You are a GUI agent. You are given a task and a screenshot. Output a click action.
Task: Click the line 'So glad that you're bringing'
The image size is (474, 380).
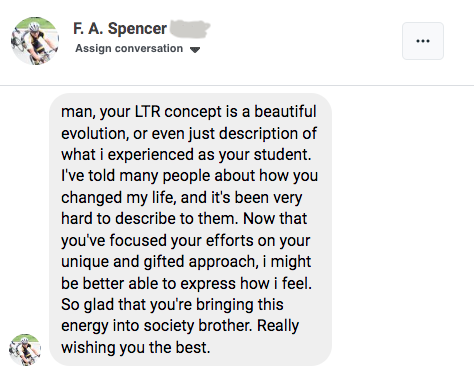172,305
